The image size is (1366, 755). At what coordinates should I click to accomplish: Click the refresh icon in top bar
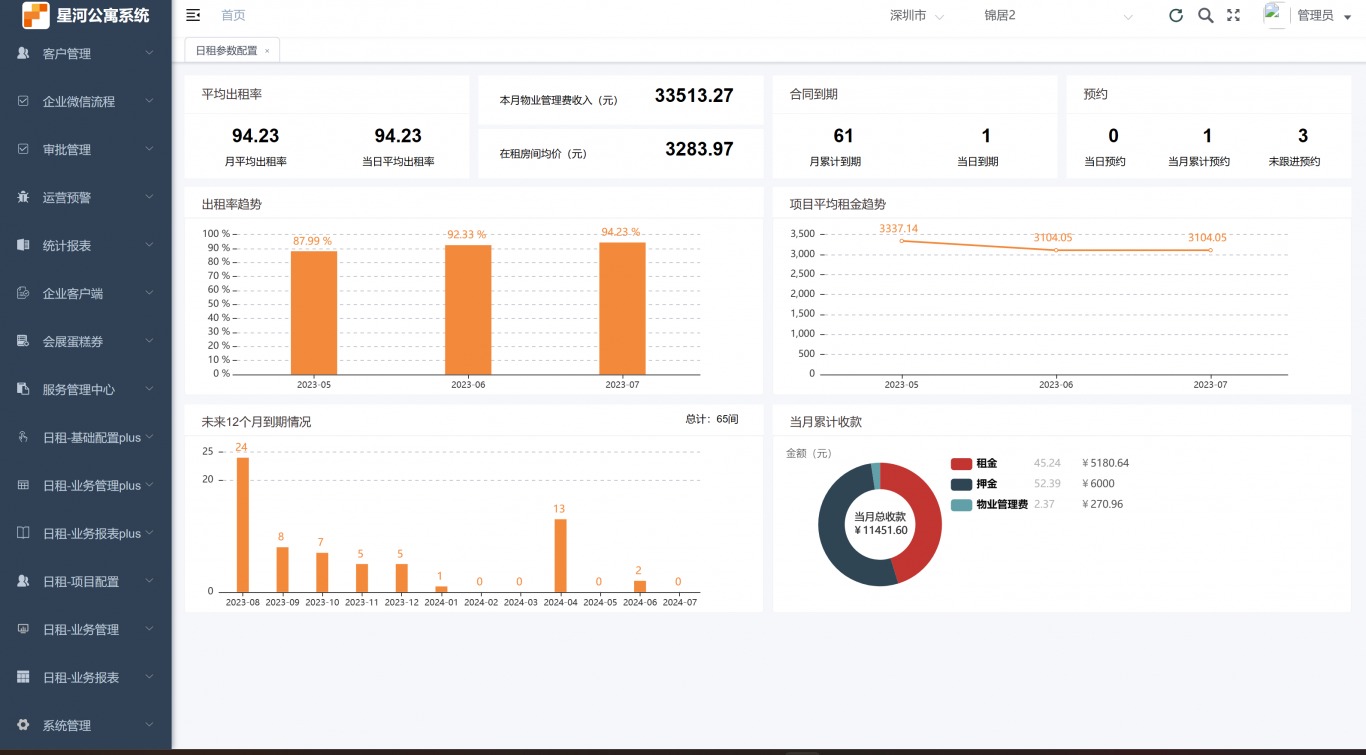pyautogui.click(x=1176, y=15)
